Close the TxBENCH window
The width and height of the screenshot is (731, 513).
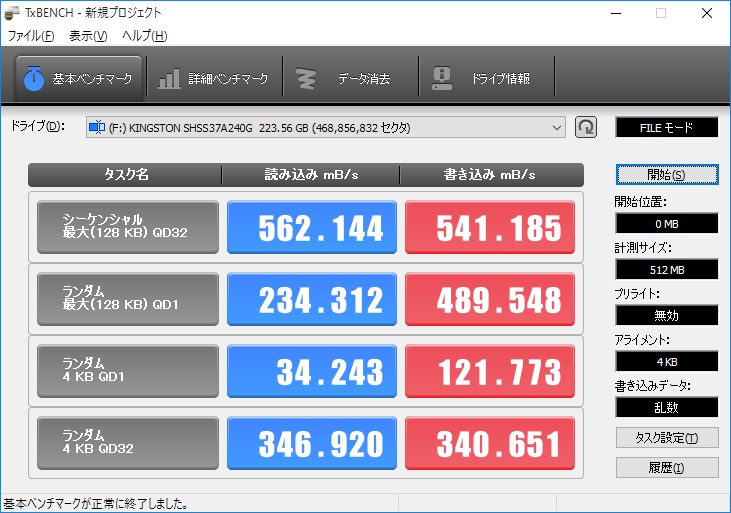click(706, 13)
